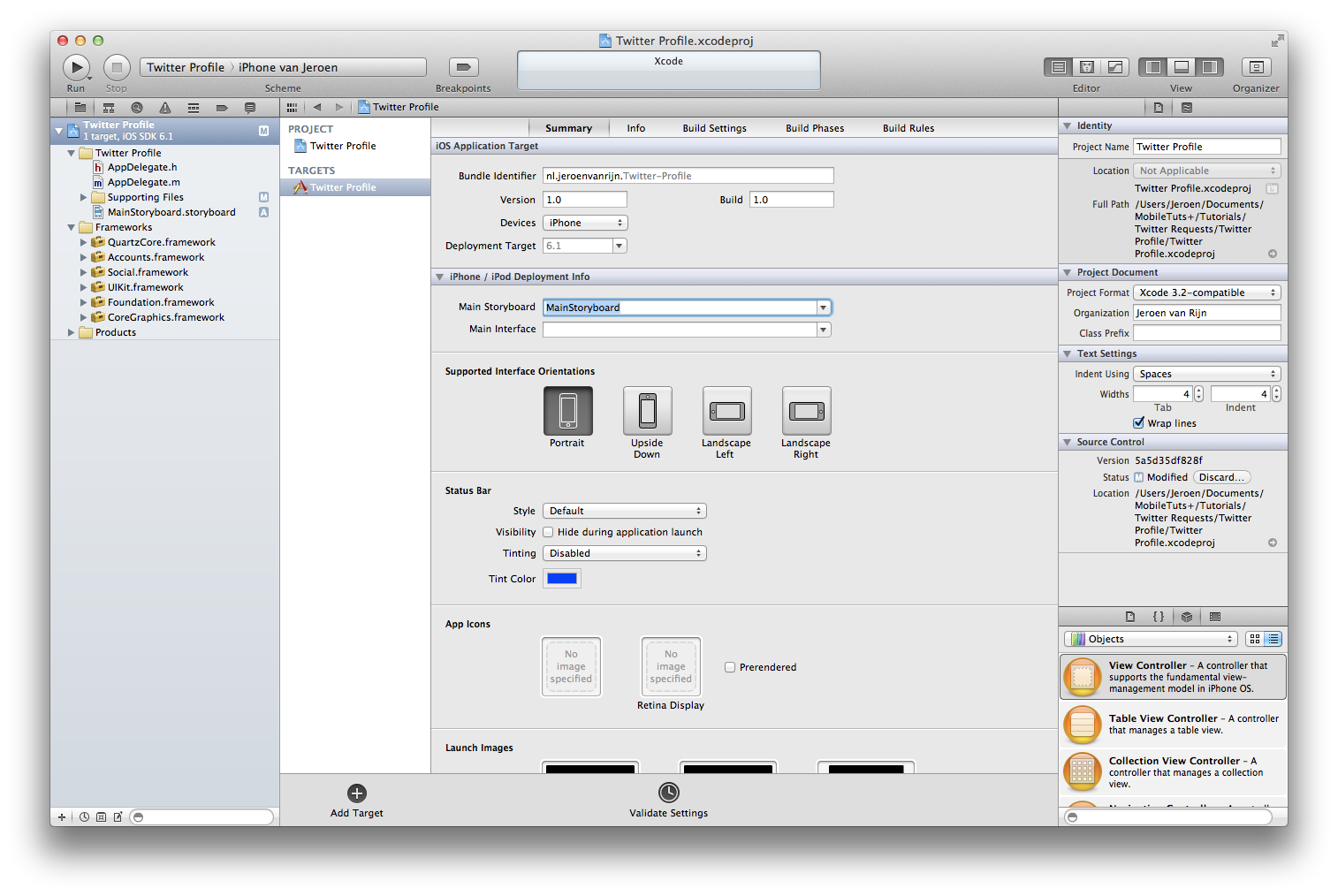Show the File inspector

pyautogui.click(x=1159, y=108)
